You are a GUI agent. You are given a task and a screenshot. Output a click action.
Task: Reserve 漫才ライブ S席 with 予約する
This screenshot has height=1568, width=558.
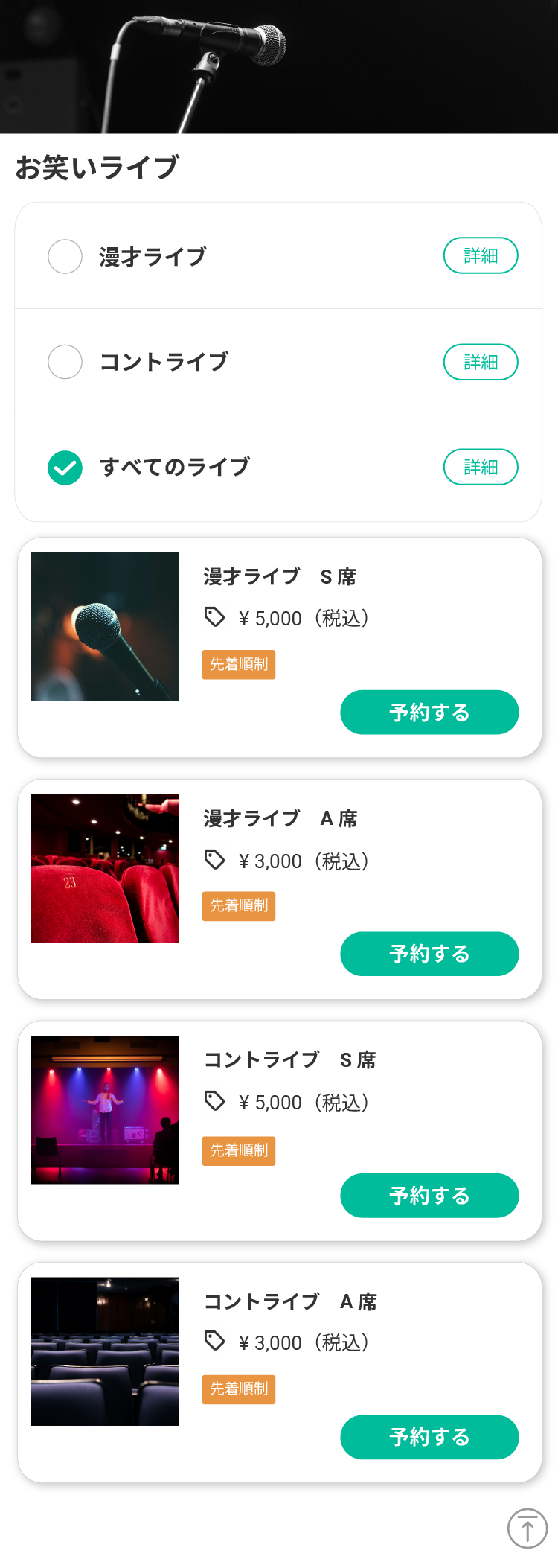point(429,713)
